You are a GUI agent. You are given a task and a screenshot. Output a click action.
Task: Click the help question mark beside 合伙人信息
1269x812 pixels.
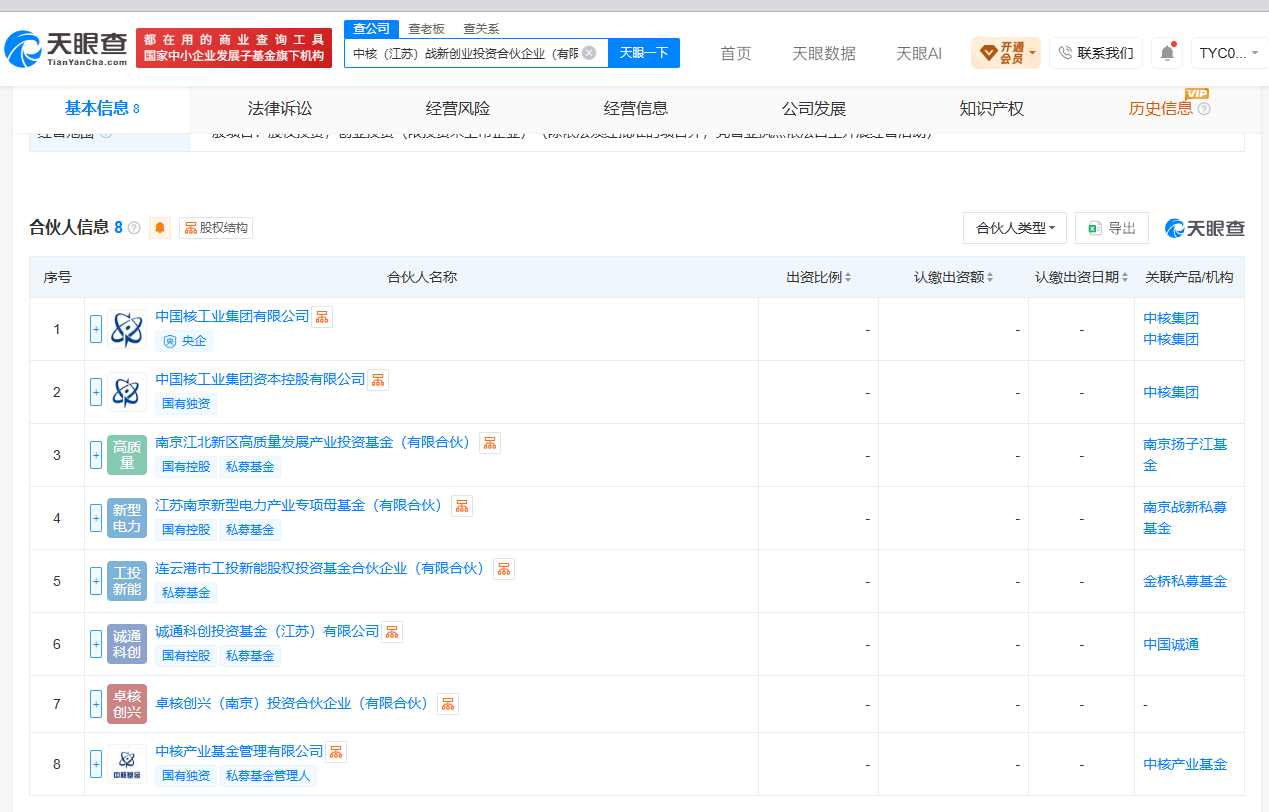coord(134,228)
